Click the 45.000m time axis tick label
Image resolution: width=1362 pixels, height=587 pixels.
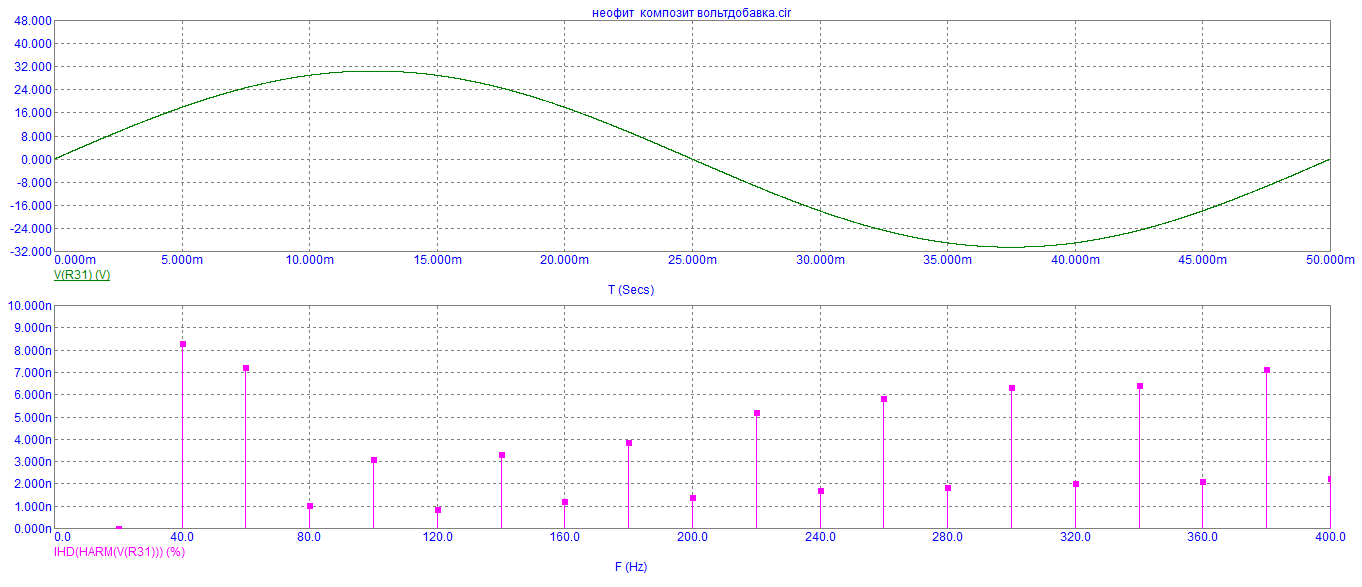[1202, 260]
